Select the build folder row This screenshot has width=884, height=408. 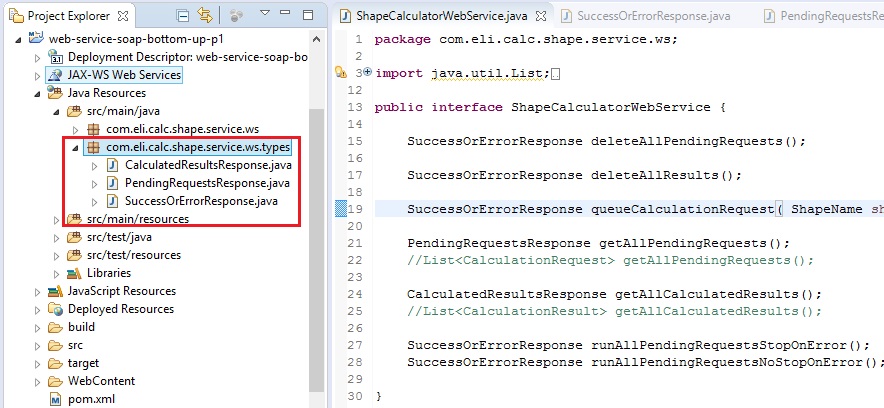(x=81, y=327)
